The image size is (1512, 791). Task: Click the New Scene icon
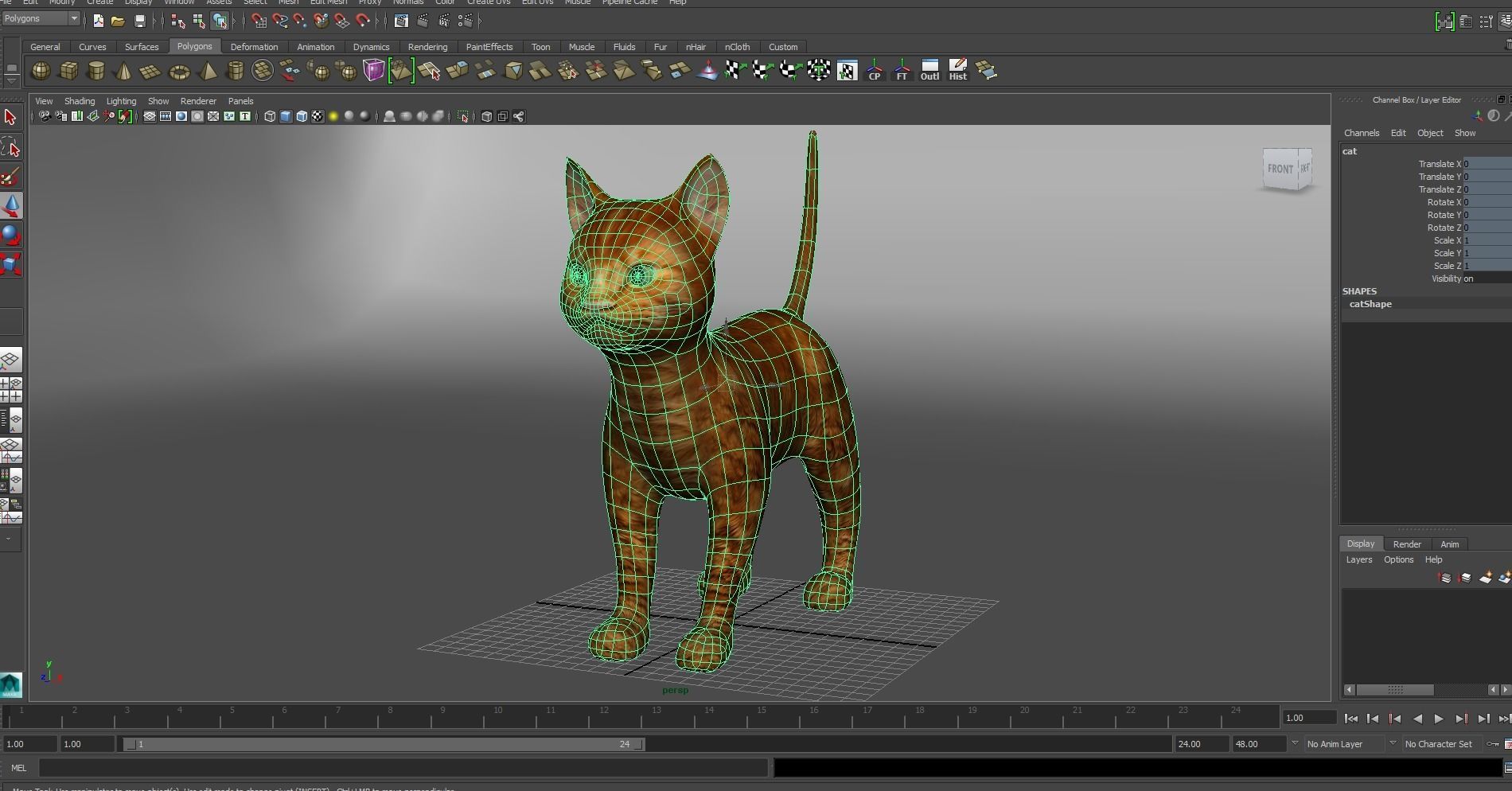pyautogui.click(x=99, y=21)
